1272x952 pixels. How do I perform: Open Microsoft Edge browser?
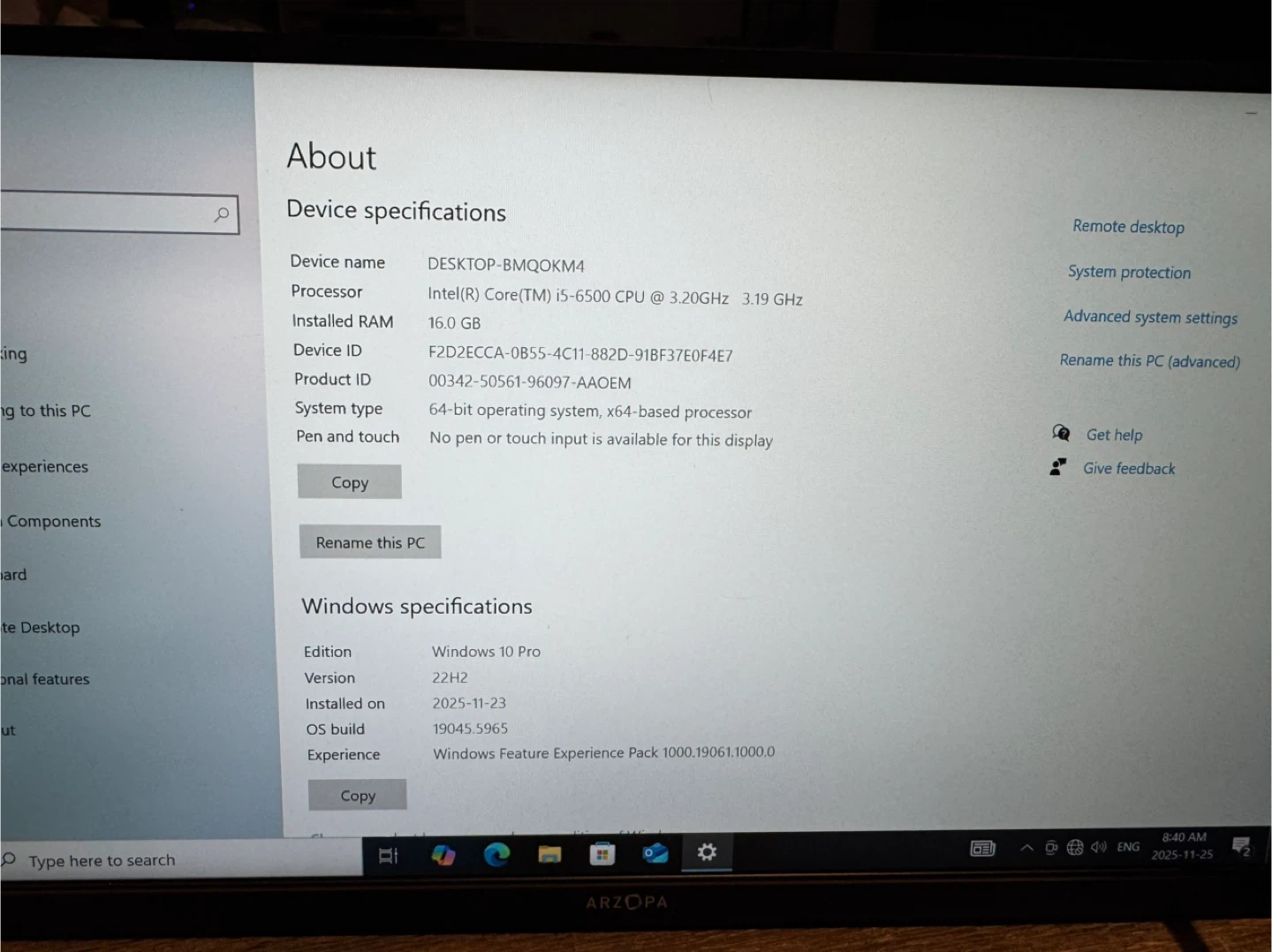click(x=496, y=854)
